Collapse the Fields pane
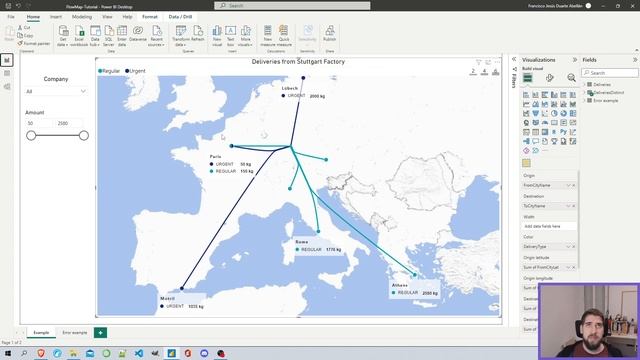The image size is (640, 360). (x=635, y=60)
